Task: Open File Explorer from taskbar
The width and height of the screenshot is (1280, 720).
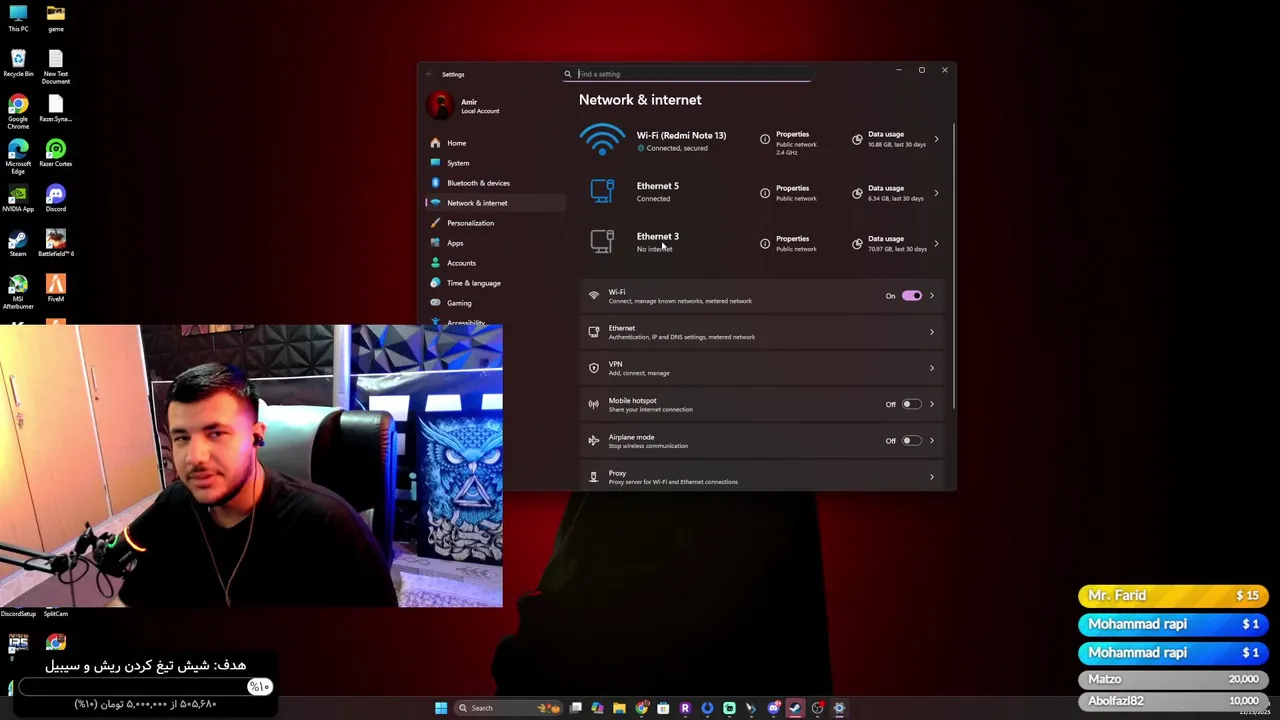Action: pyautogui.click(x=619, y=708)
